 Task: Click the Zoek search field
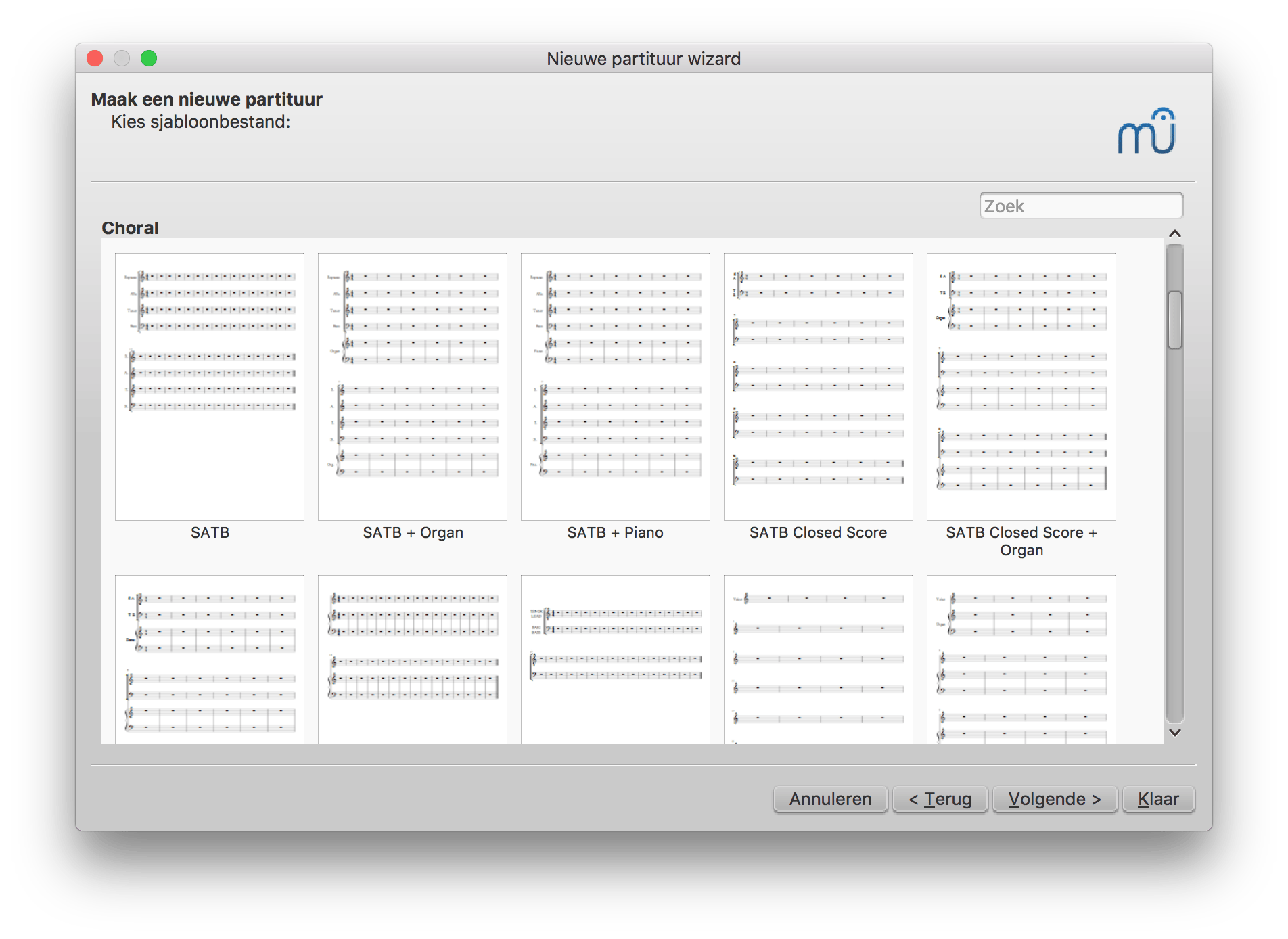[x=1080, y=206]
